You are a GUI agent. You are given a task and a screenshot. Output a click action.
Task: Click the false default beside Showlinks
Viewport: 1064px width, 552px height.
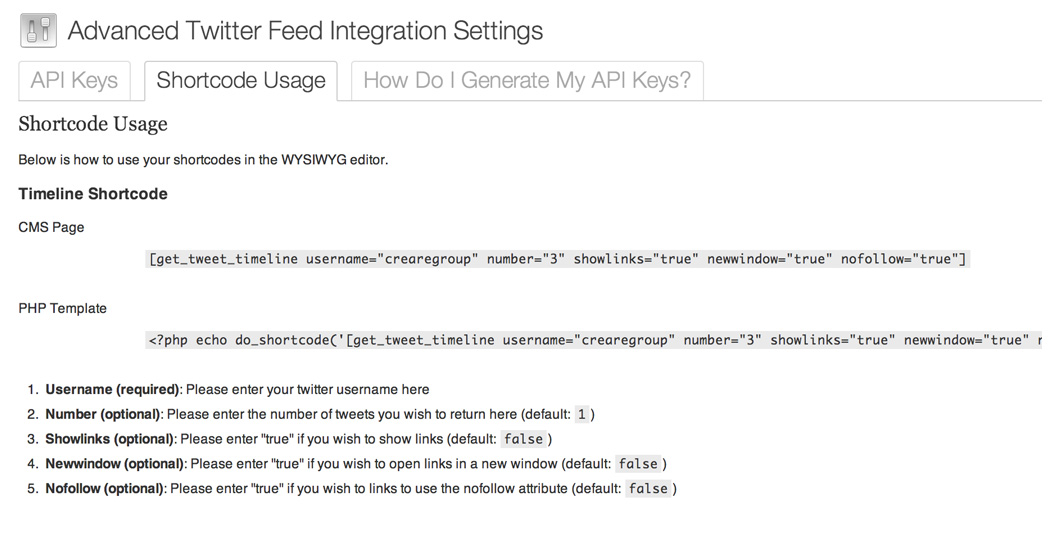[523, 439]
